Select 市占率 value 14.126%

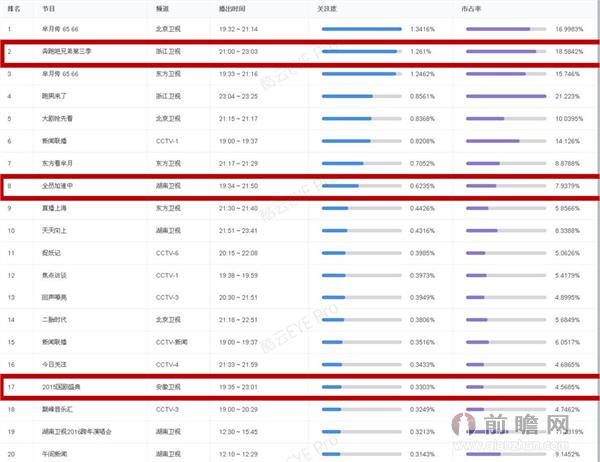[x=567, y=141]
